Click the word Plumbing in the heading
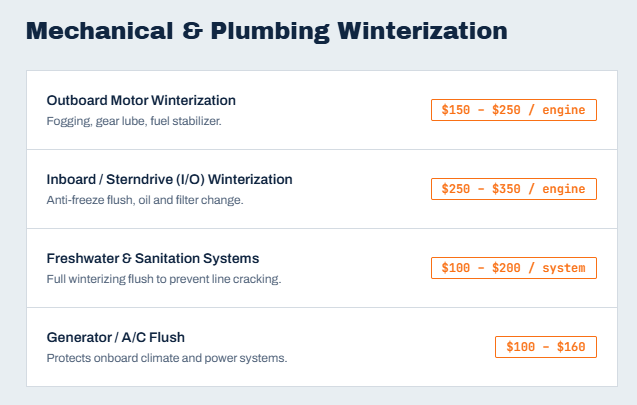Image resolution: width=637 pixels, height=405 pixels. point(270,32)
